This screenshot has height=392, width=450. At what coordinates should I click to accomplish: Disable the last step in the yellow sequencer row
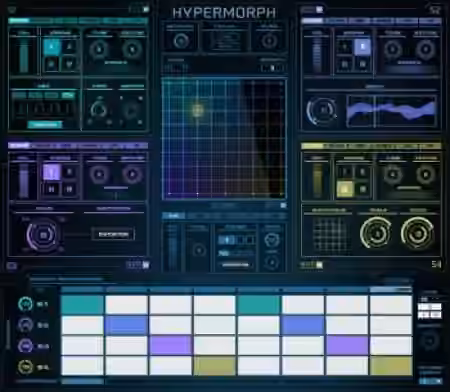(x=391, y=366)
